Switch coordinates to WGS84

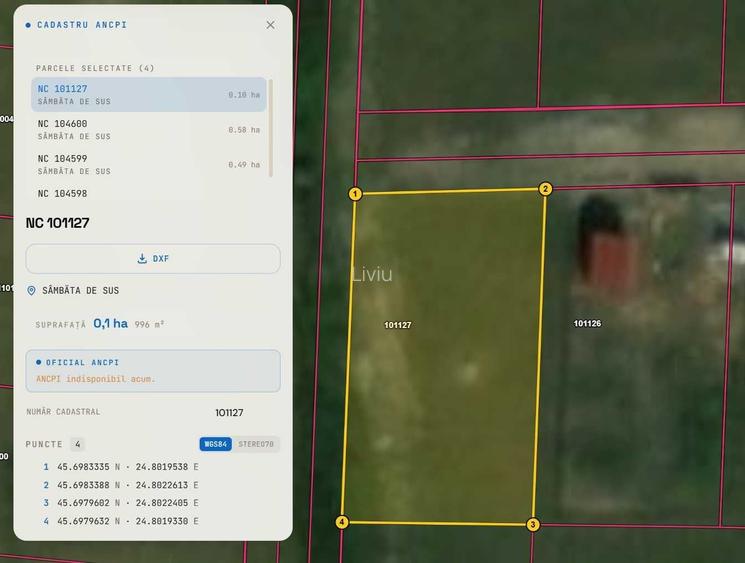(x=216, y=444)
